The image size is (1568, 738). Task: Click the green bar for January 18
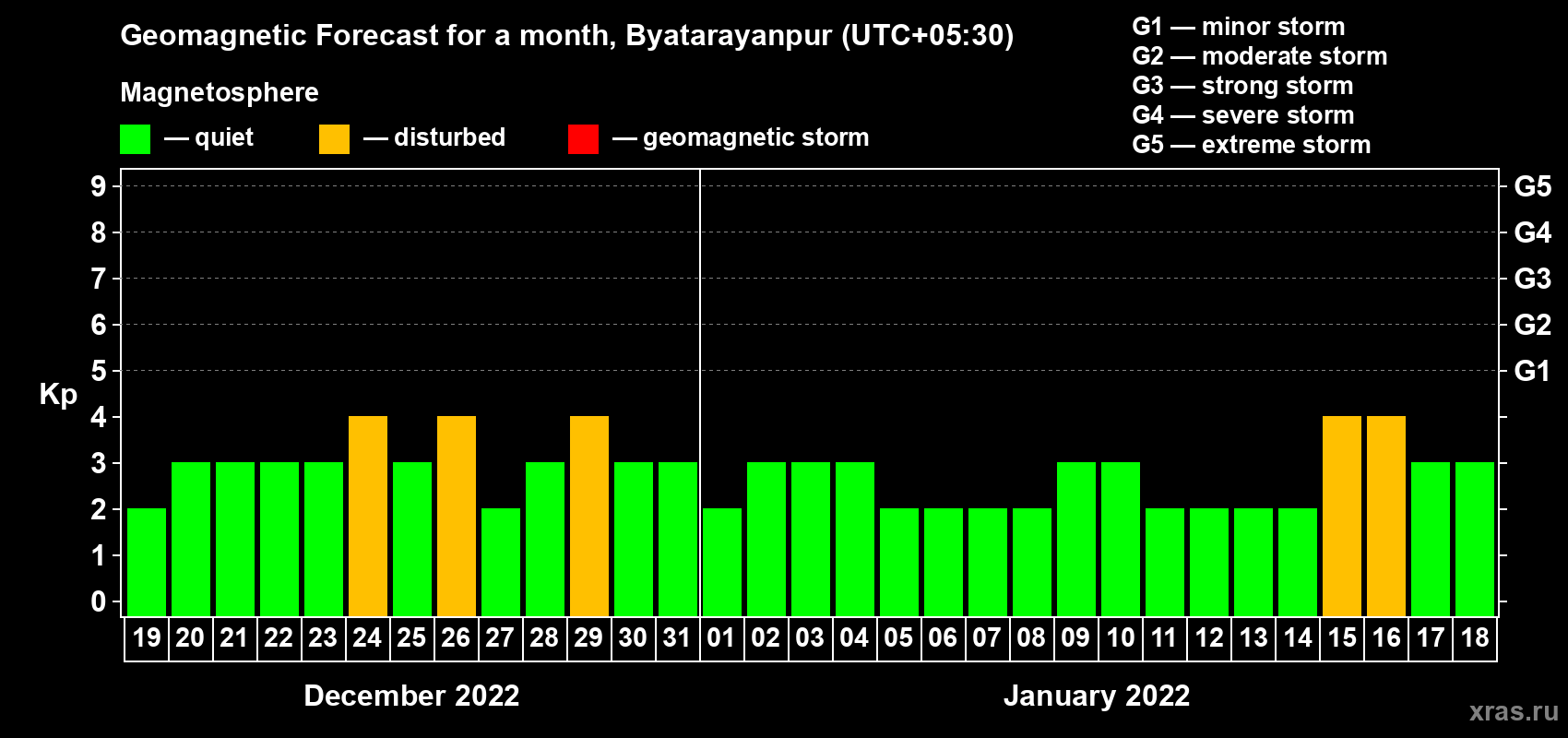1475,539
